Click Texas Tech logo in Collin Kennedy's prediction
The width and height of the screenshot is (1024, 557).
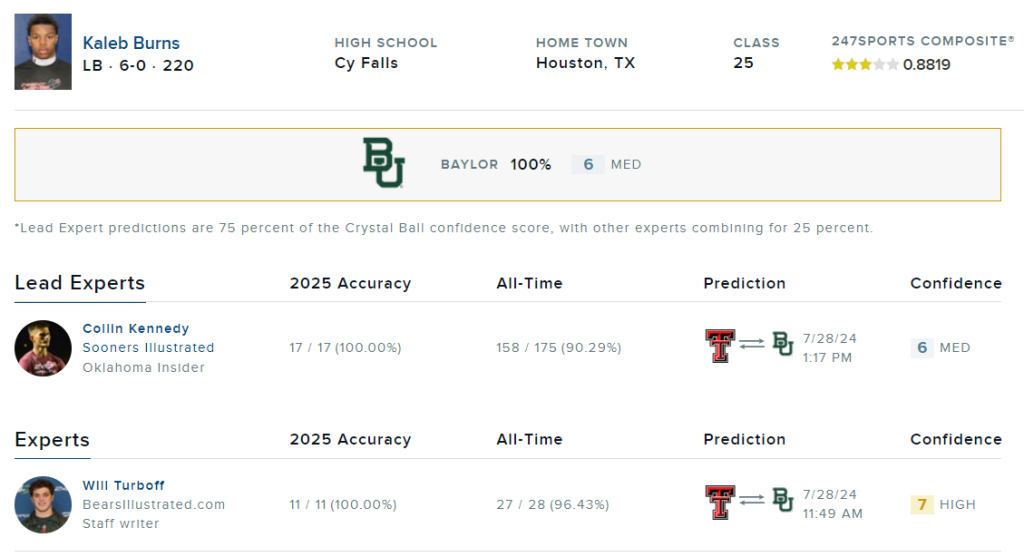click(720, 345)
